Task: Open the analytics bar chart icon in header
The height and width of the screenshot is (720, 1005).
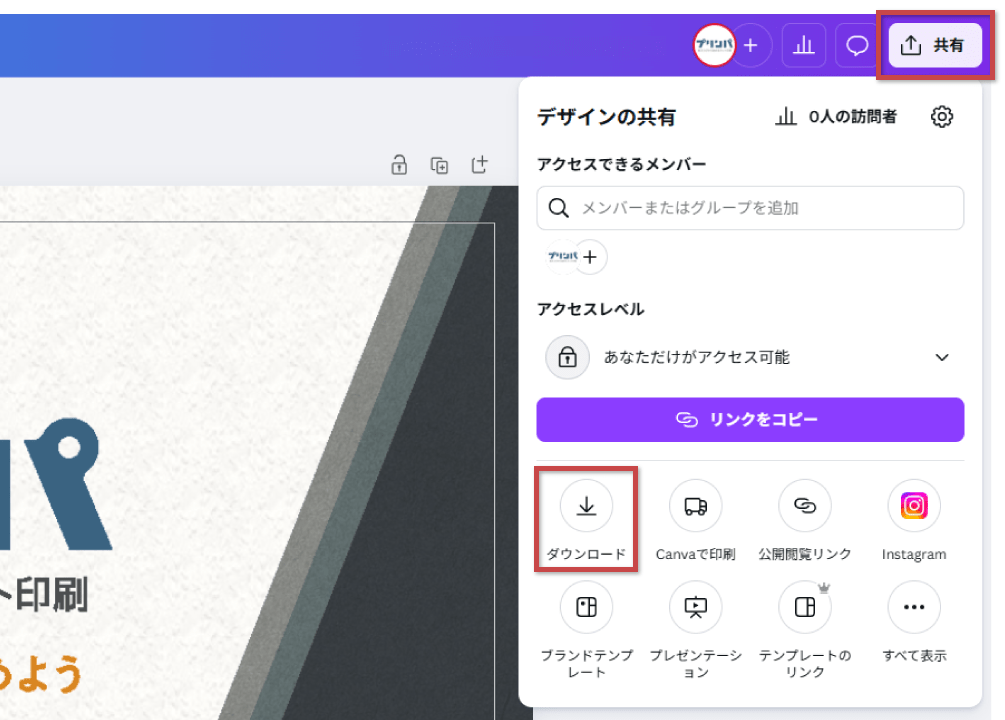Action: [x=803, y=46]
